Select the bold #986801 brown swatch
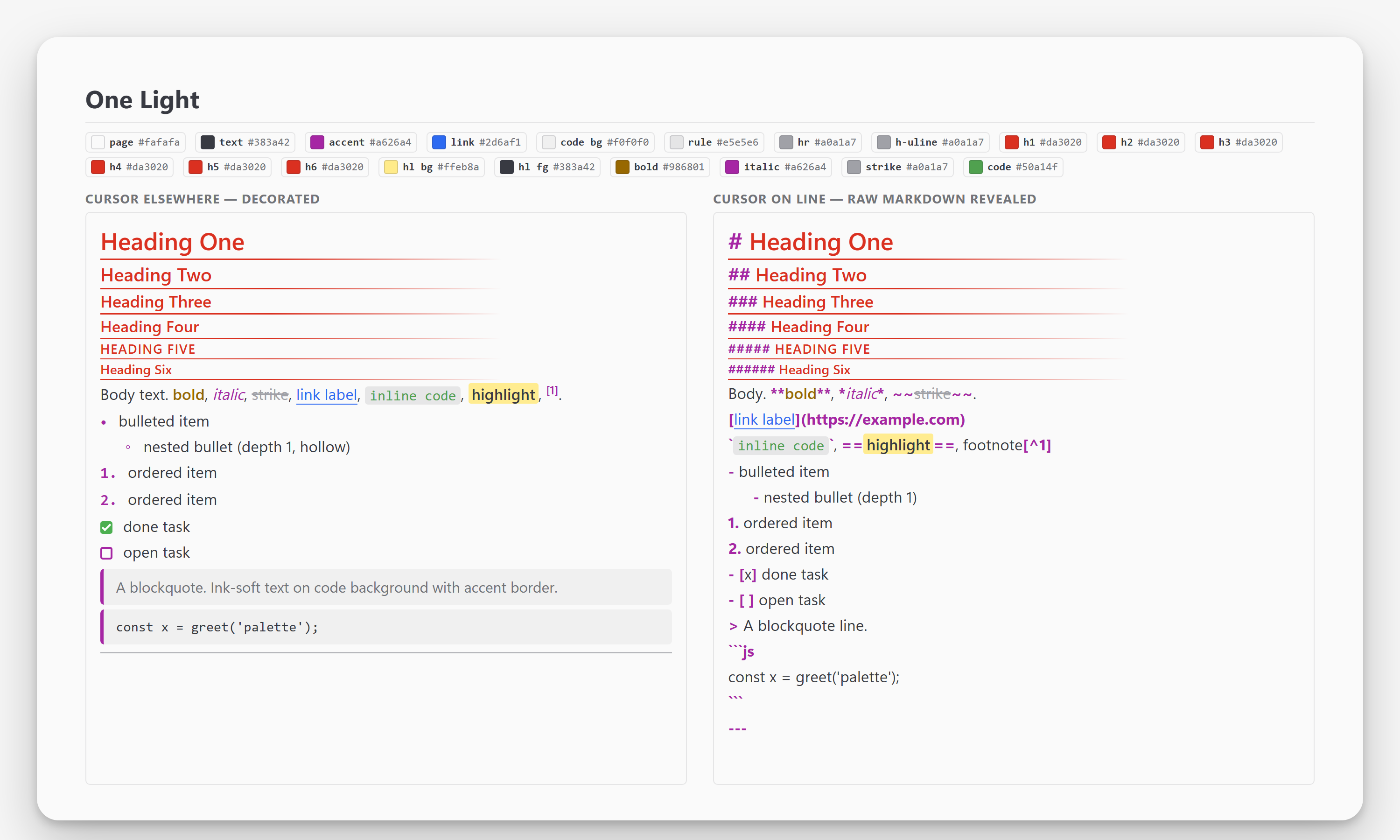1400x840 pixels. (x=623, y=167)
